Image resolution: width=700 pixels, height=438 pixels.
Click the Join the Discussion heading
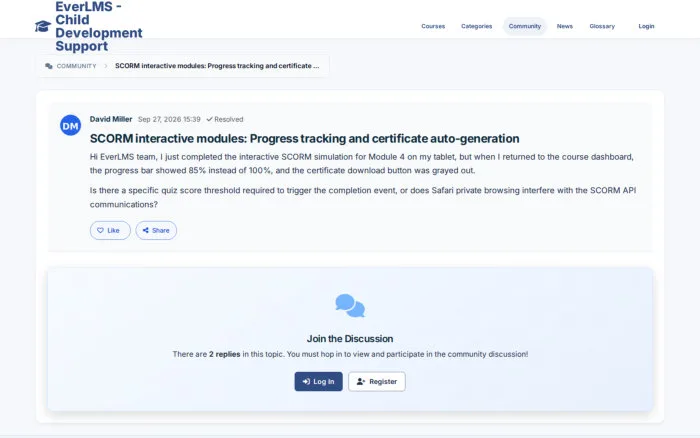point(350,339)
